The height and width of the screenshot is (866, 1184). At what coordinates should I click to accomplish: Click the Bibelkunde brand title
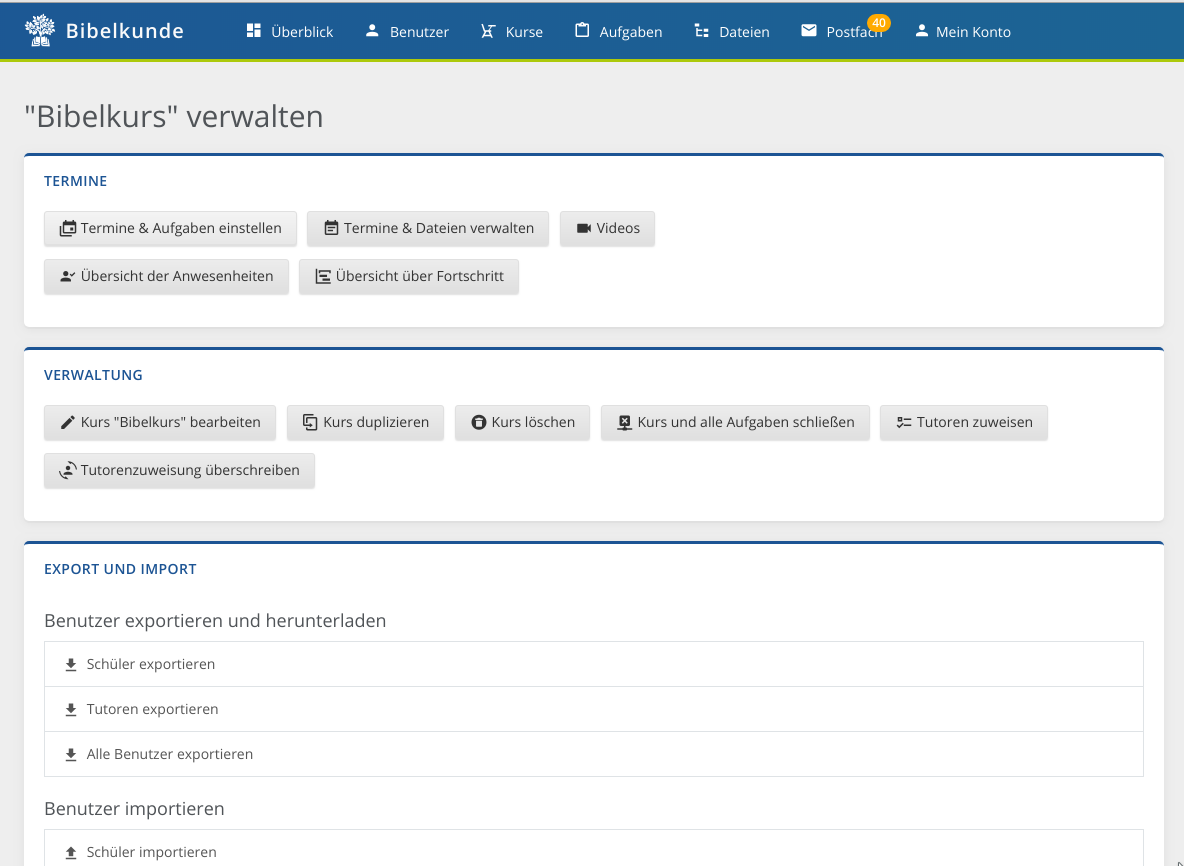tap(125, 31)
